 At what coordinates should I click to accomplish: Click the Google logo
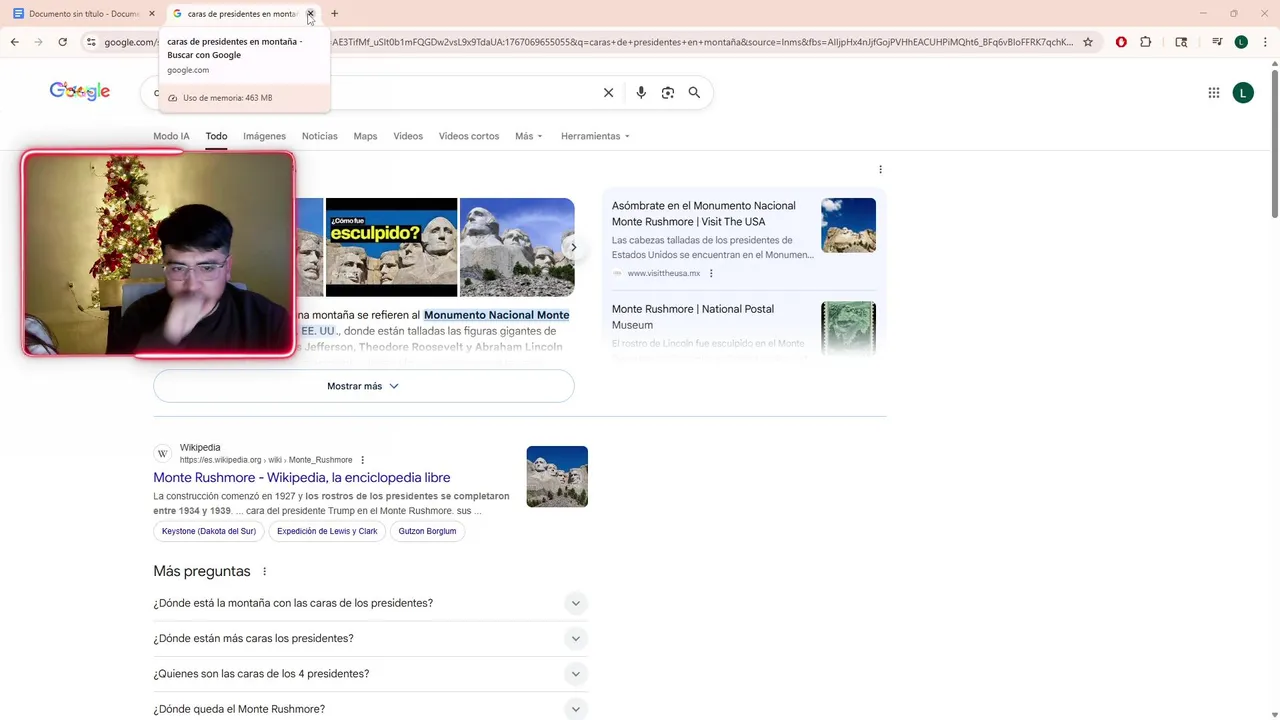[x=80, y=91]
